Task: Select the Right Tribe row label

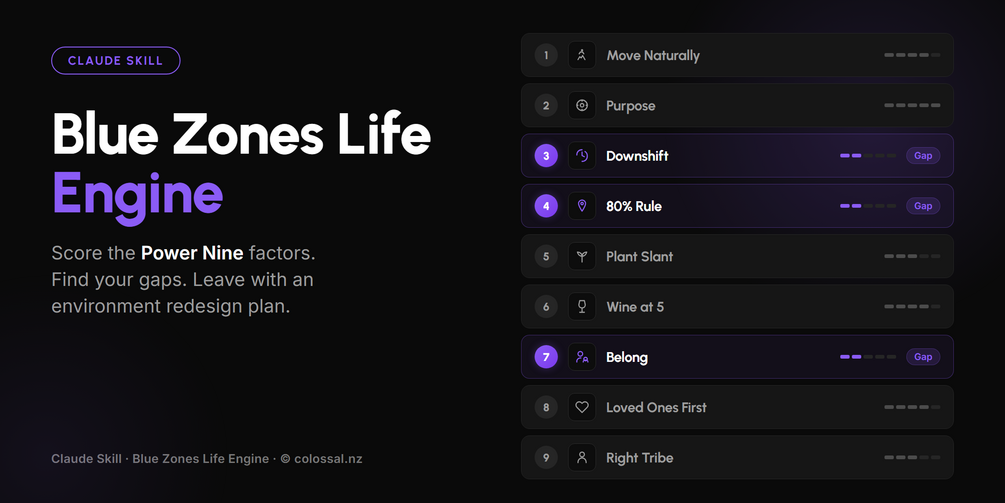Action: pyautogui.click(x=640, y=458)
